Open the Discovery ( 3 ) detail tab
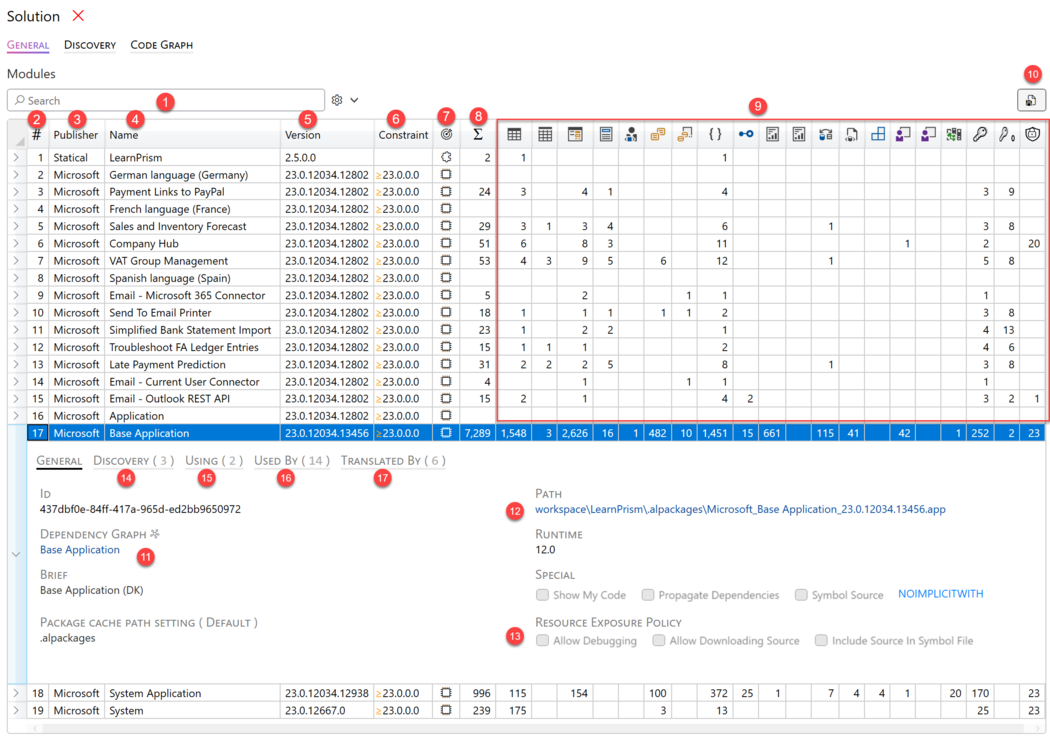The width and height of the screenshot is (1050, 738). tap(133, 461)
